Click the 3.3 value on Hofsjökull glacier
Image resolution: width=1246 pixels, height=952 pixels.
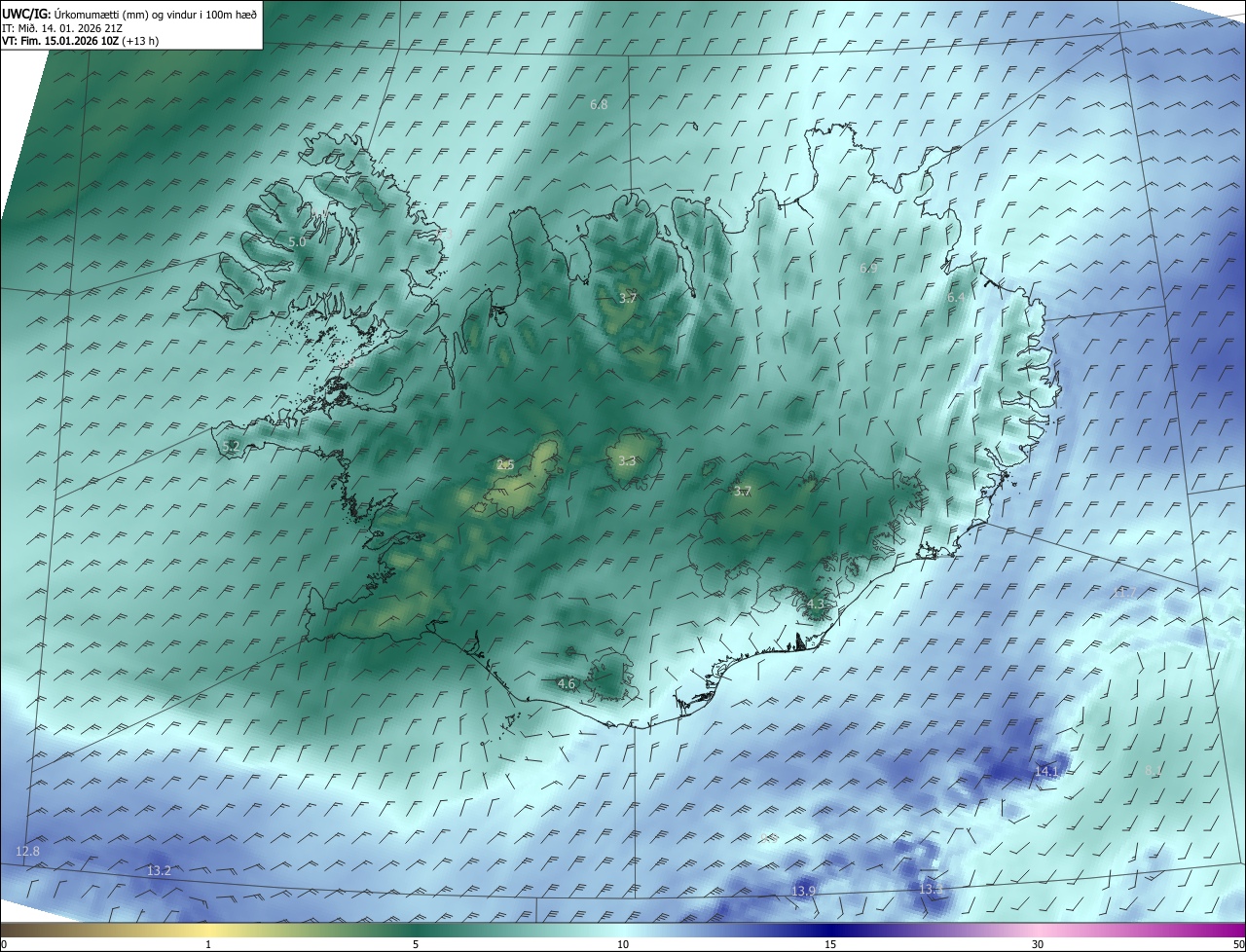coord(627,461)
